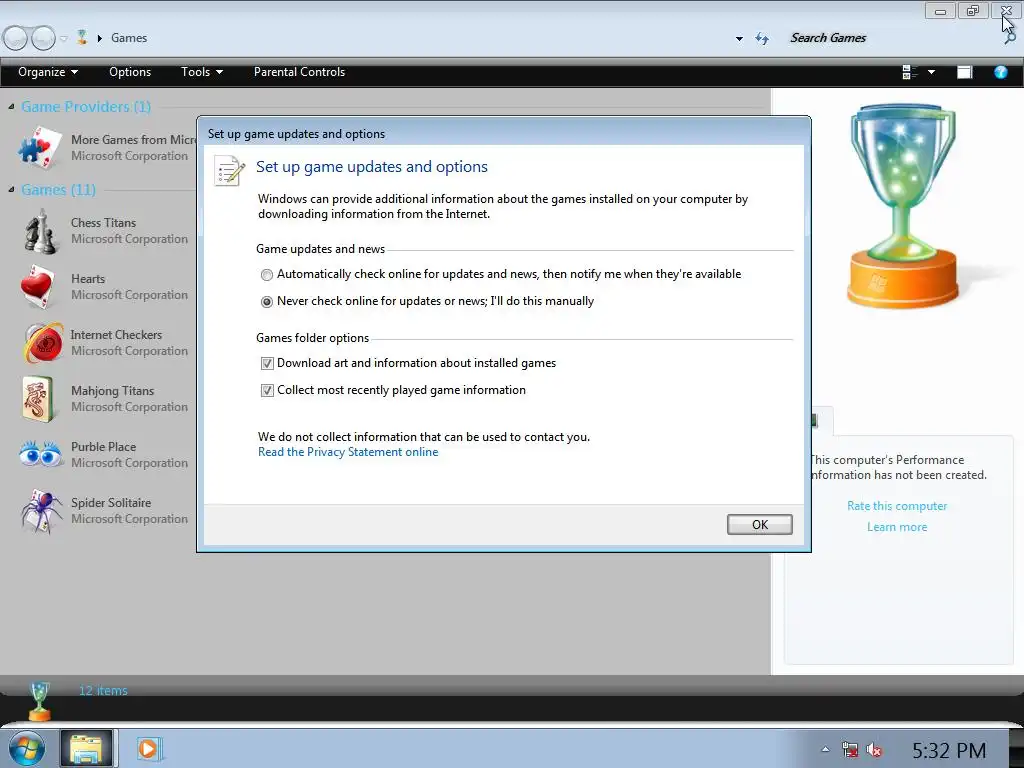Select automatically check online for updates
This screenshot has height=768, width=1024.
coord(266,275)
